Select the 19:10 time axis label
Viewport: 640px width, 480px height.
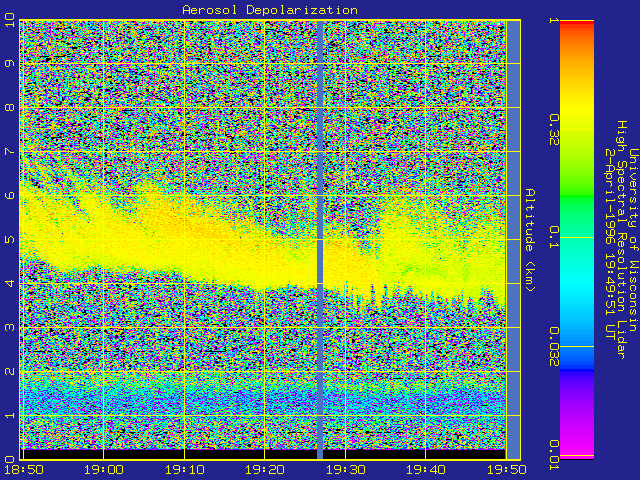pyautogui.click(x=184, y=469)
